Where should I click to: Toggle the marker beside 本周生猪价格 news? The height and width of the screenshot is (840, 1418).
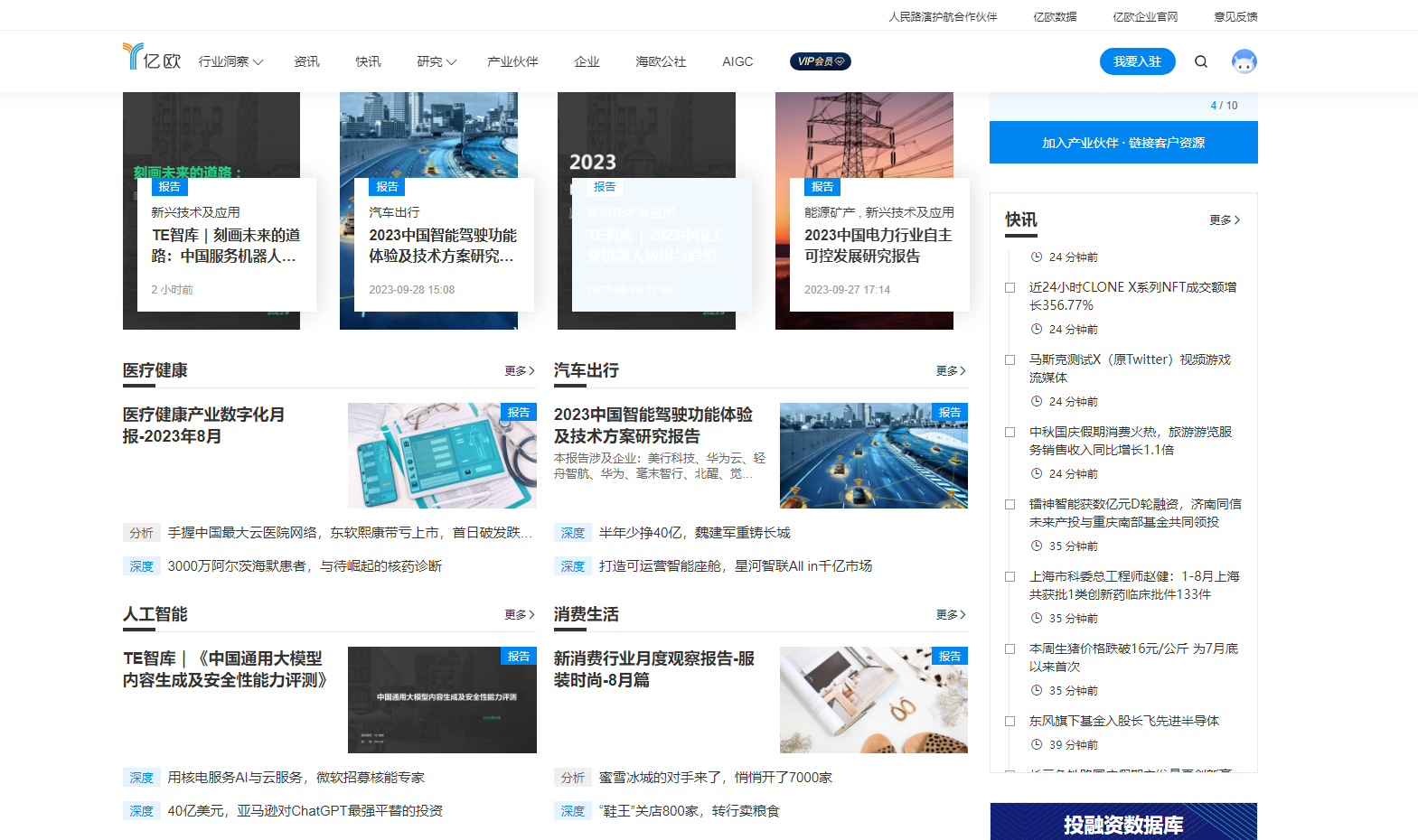pos(1010,649)
